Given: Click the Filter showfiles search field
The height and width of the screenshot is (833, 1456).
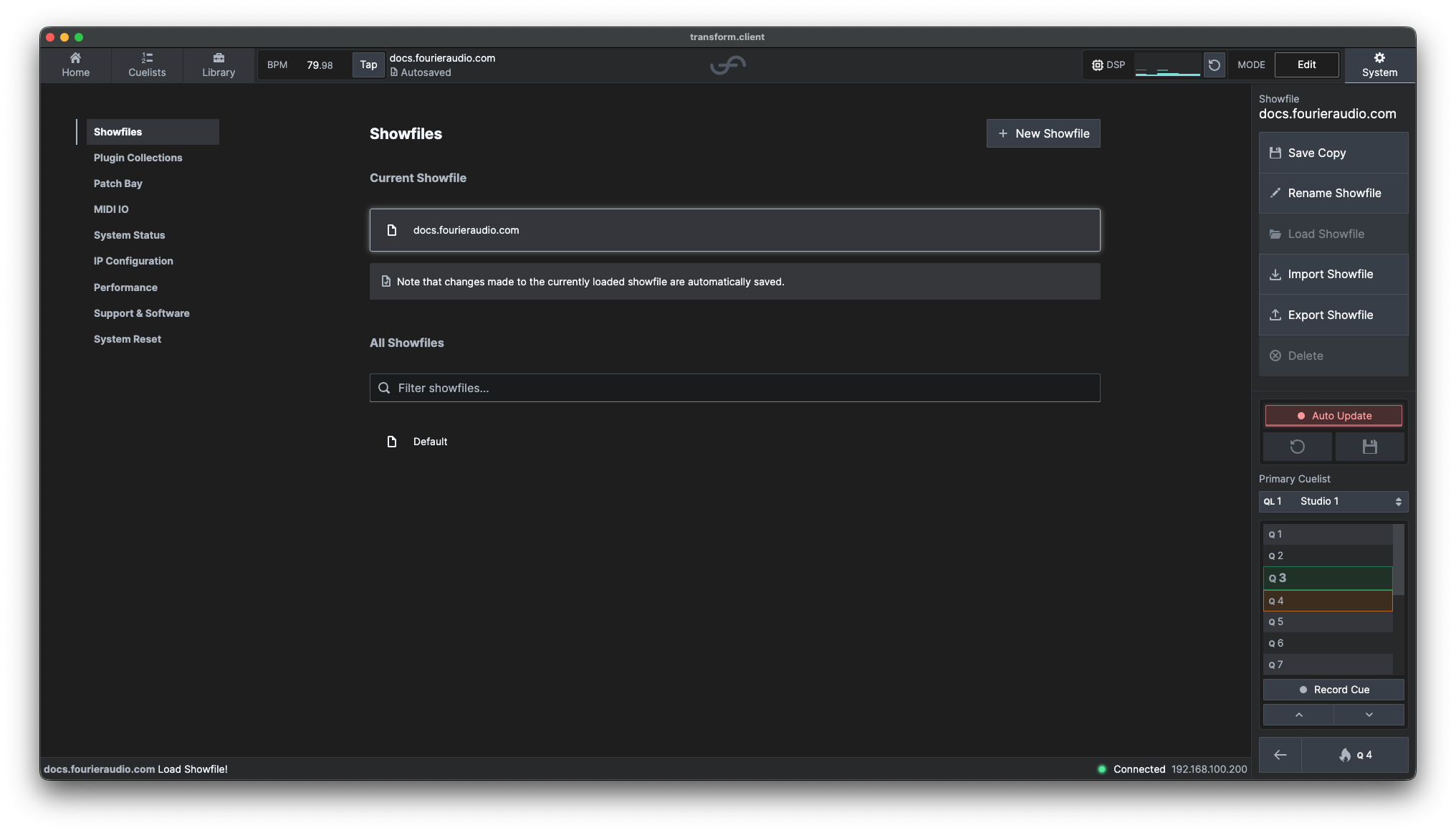Looking at the screenshot, I should point(734,388).
